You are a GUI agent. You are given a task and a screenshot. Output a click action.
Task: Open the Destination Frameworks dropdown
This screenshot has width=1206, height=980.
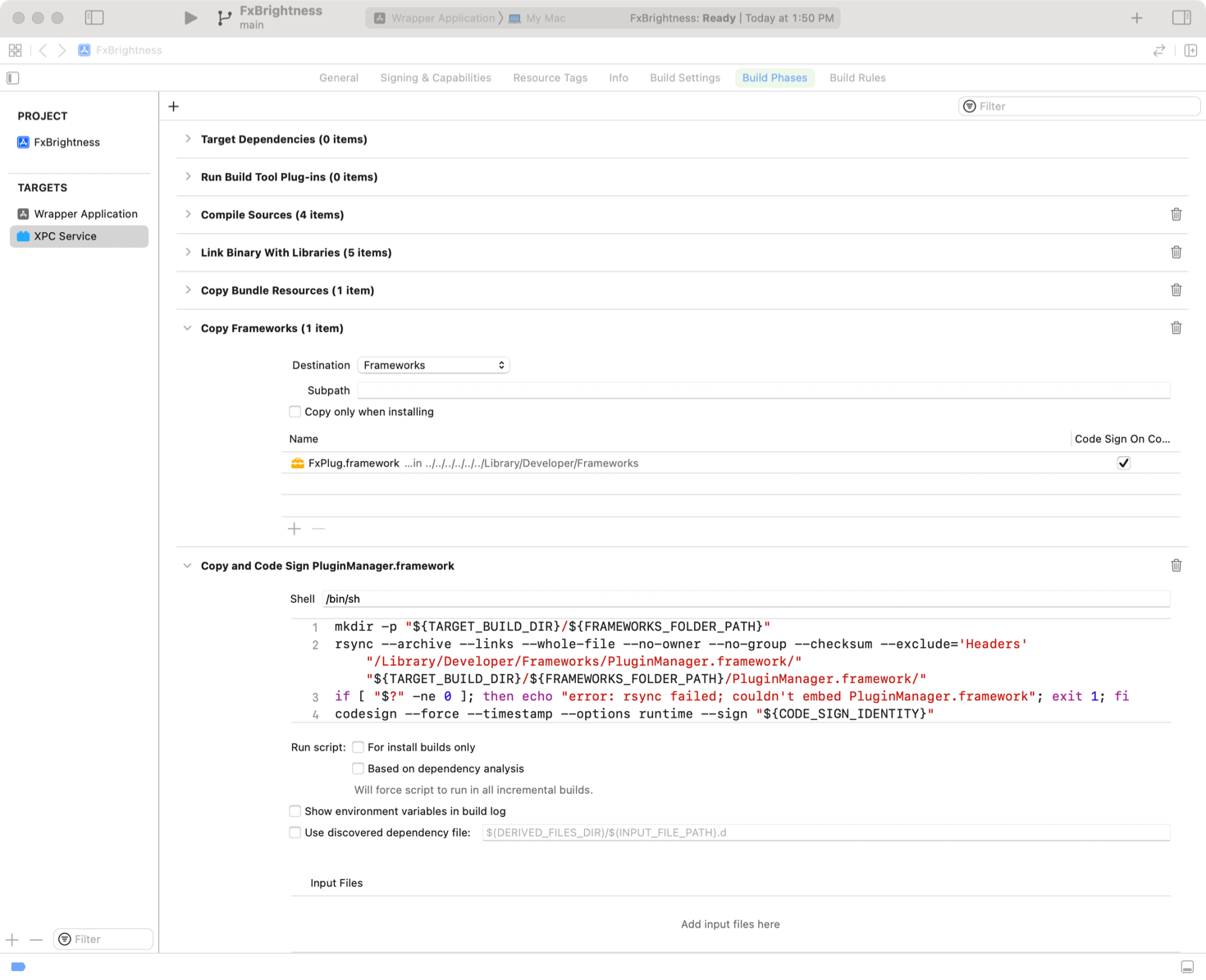coord(433,365)
